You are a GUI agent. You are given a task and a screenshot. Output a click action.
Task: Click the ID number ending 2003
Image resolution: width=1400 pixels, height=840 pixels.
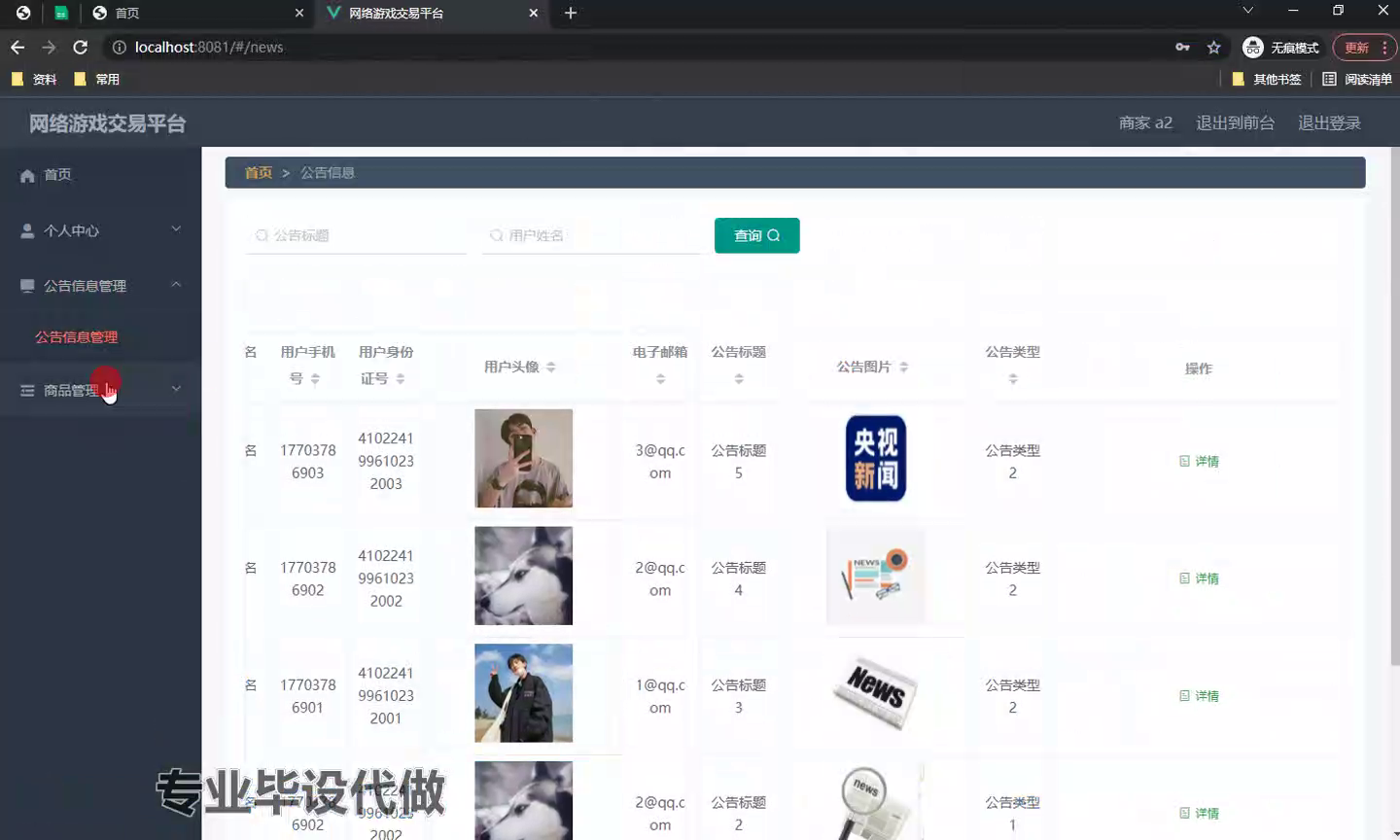click(386, 461)
